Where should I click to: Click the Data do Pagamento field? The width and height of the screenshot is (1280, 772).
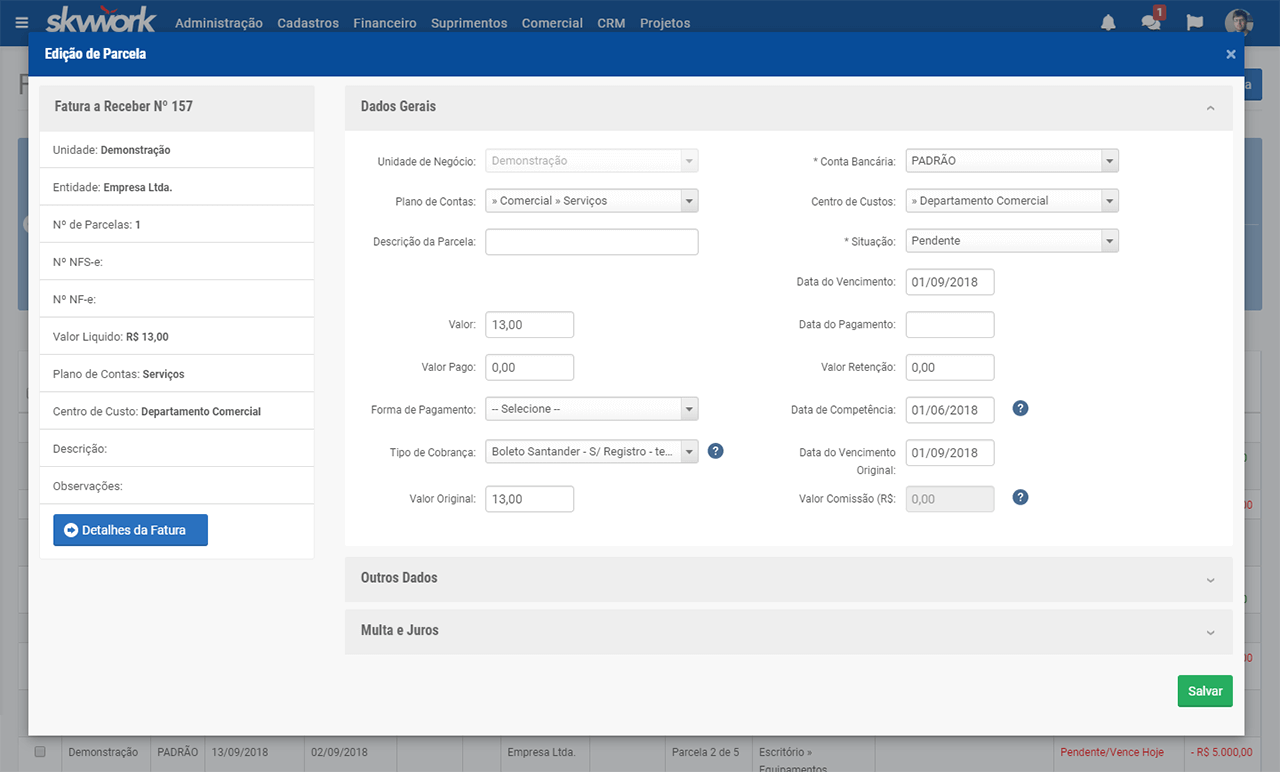[950, 325]
